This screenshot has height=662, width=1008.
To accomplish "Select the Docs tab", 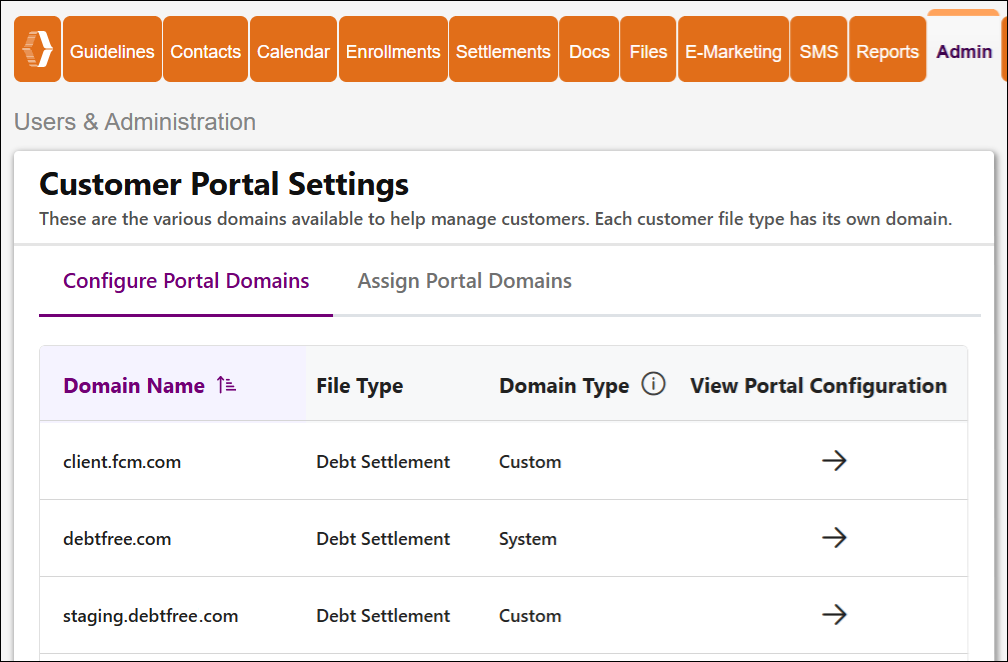I will click(x=589, y=51).
